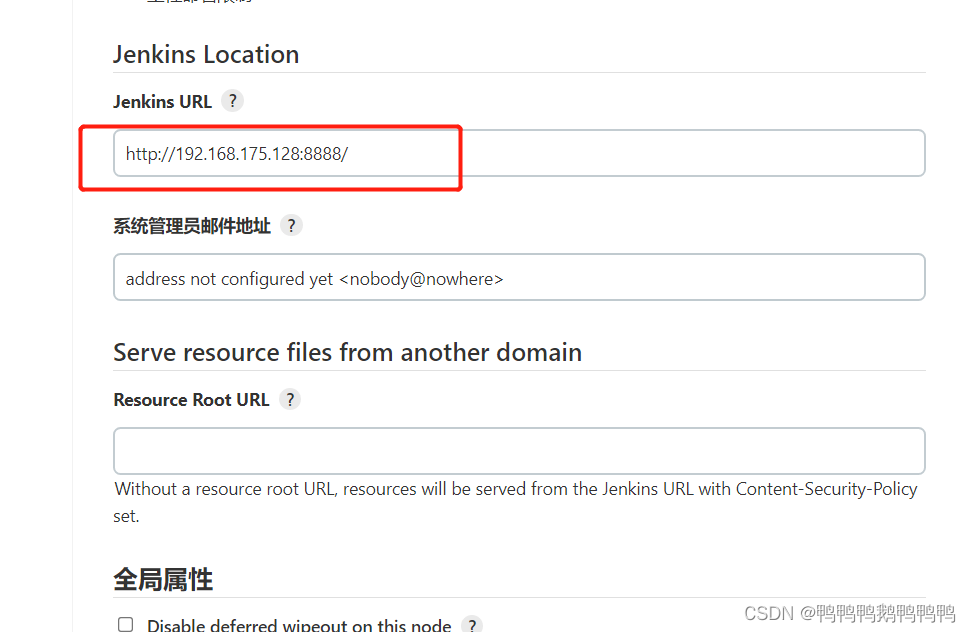This screenshot has width=971, height=632.
Task: Open help for Jenkins URL
Action: point(232,101)
